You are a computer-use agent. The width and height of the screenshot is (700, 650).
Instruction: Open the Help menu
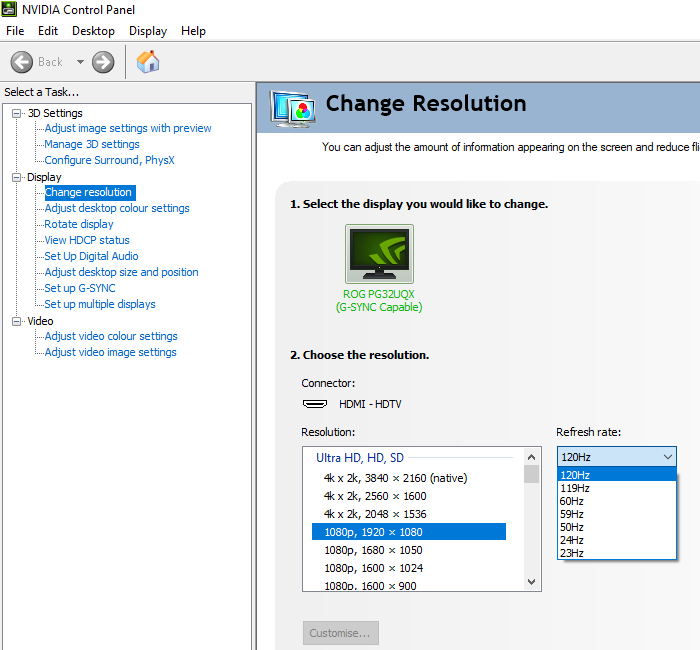pyautogui.click(x=193, y=31)
